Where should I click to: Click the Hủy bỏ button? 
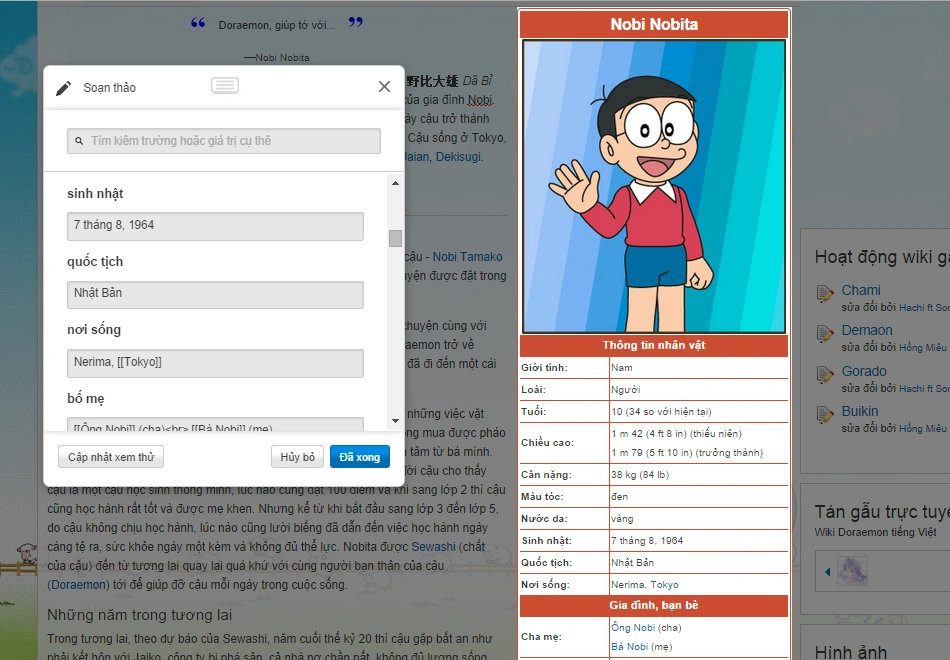[297, 457]
